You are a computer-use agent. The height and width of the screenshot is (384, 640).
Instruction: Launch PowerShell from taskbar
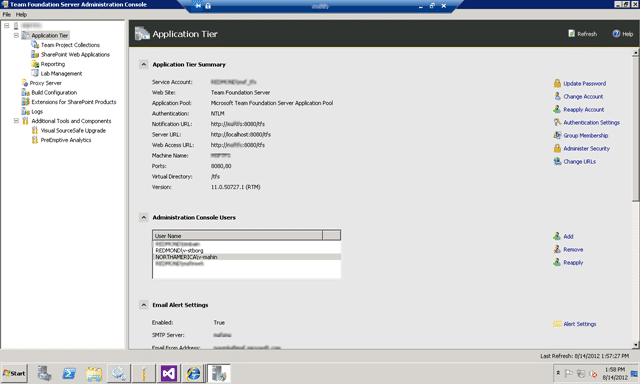pos(69,373)
